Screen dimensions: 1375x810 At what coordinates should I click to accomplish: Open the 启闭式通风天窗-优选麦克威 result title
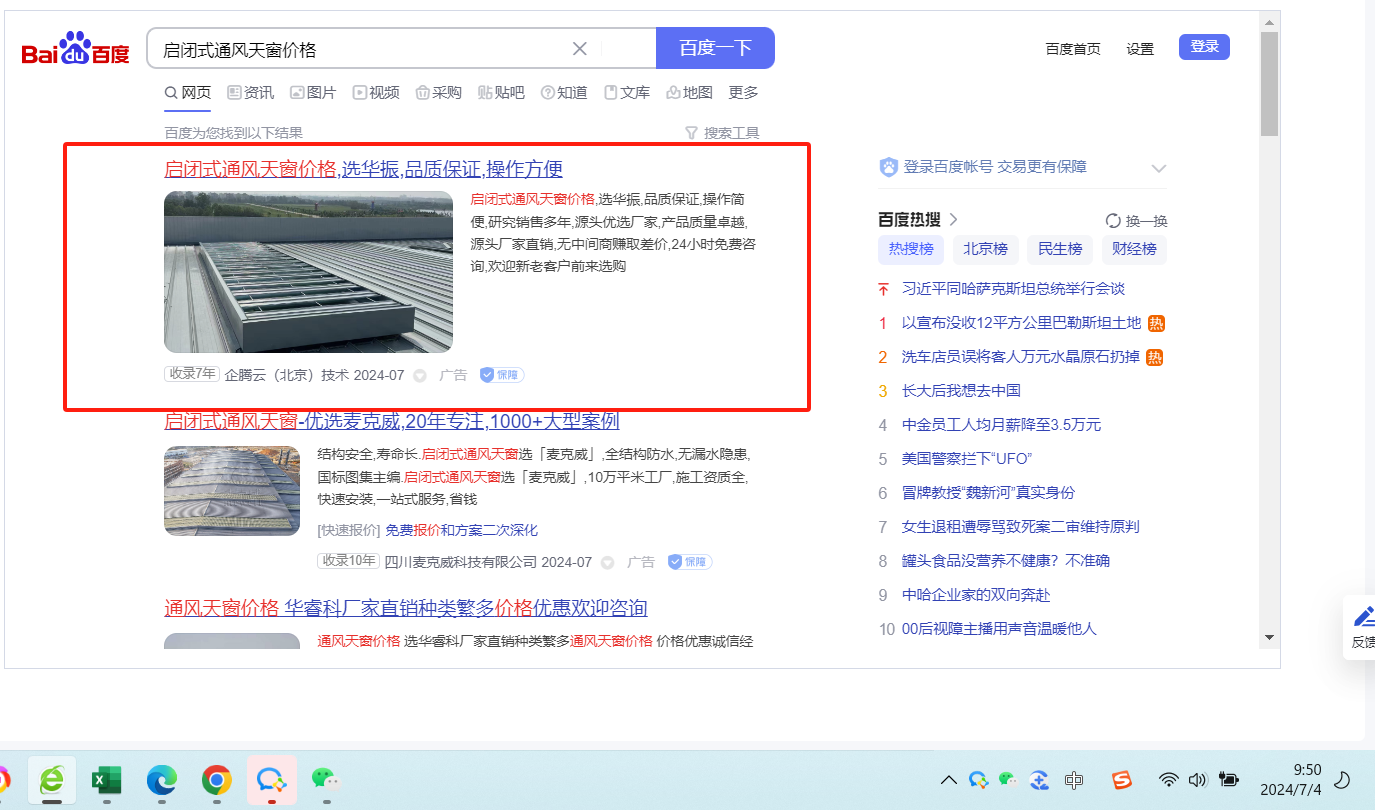pos(392,421)
